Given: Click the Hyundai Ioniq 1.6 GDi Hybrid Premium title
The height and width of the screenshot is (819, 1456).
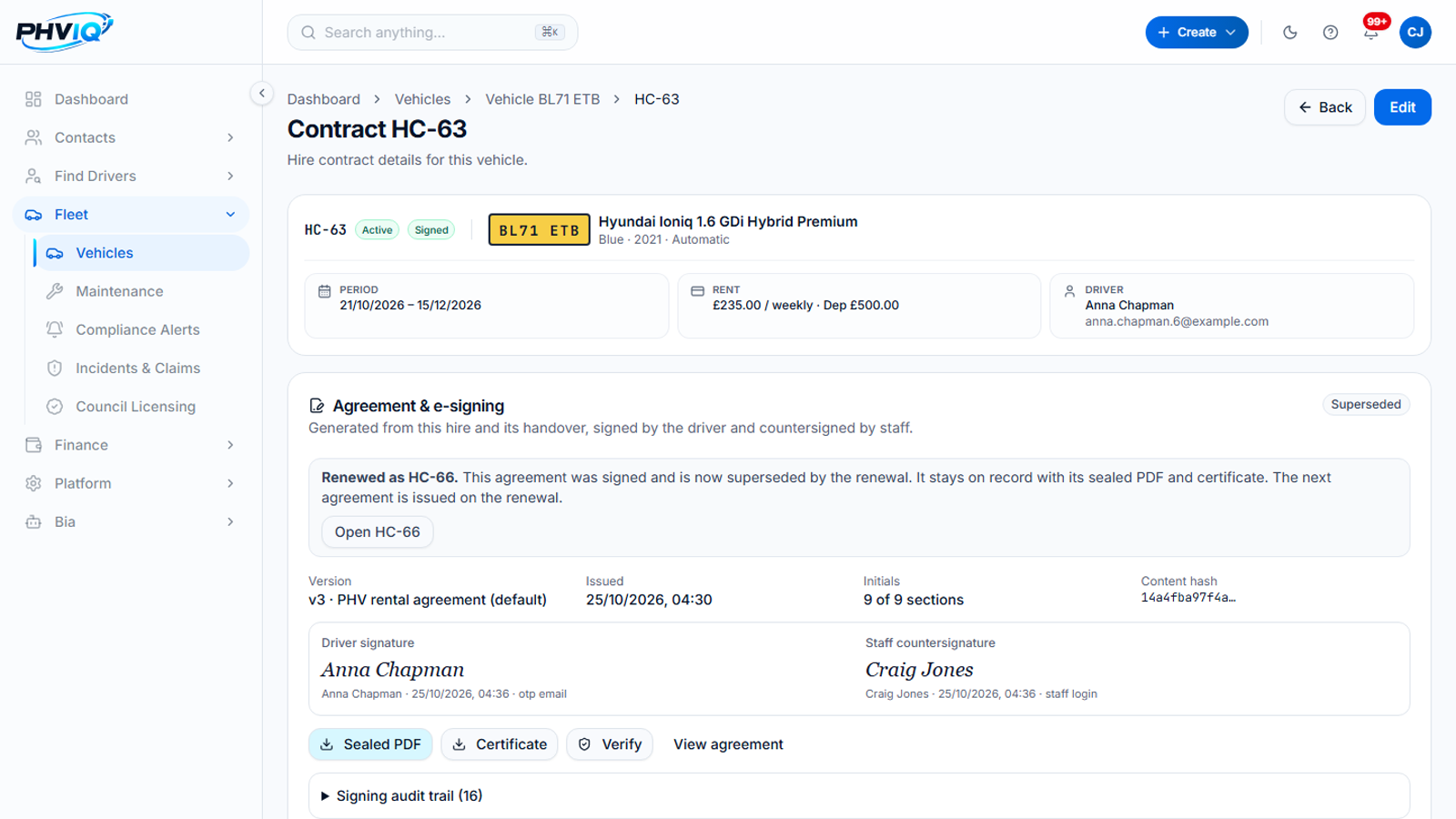Looking at the screenshot, I should [x=728, y=221].
